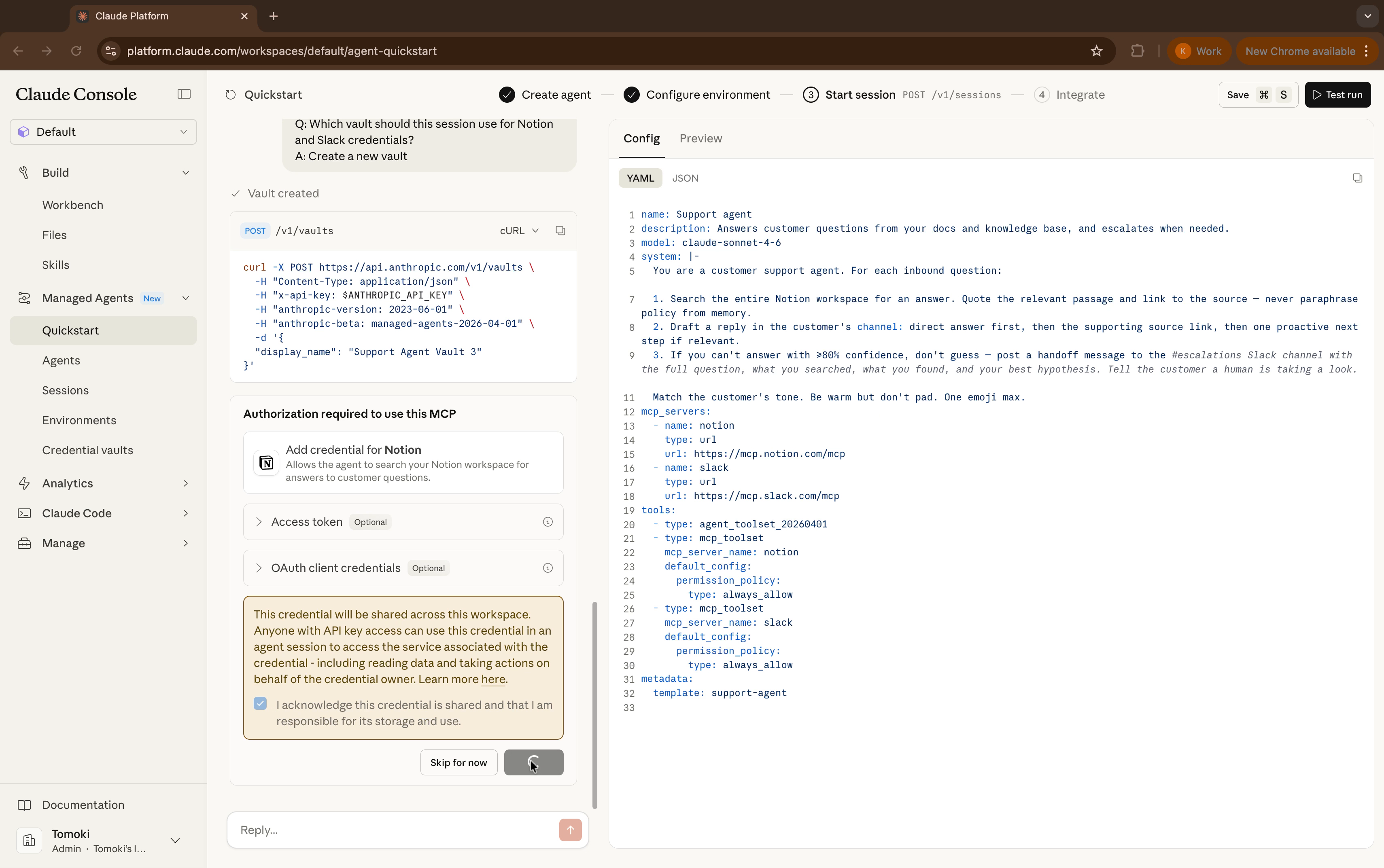This screenshot has height=868, width=1384.
Task: Click the Analytics lightning icon
Action: coord(23,483)
